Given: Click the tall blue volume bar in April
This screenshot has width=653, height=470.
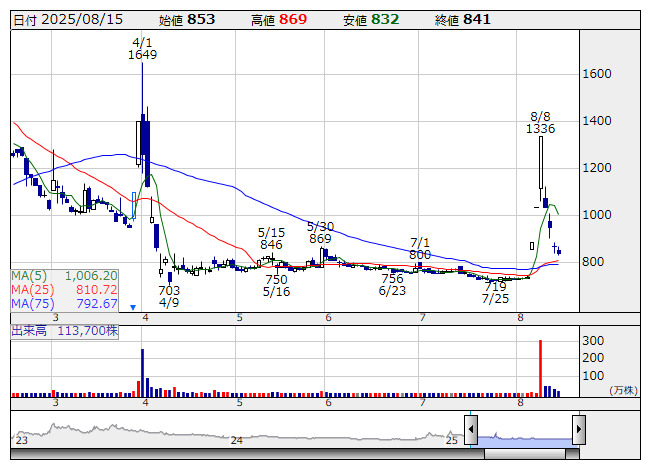Looking at the screenshot, I should (142, 373).
